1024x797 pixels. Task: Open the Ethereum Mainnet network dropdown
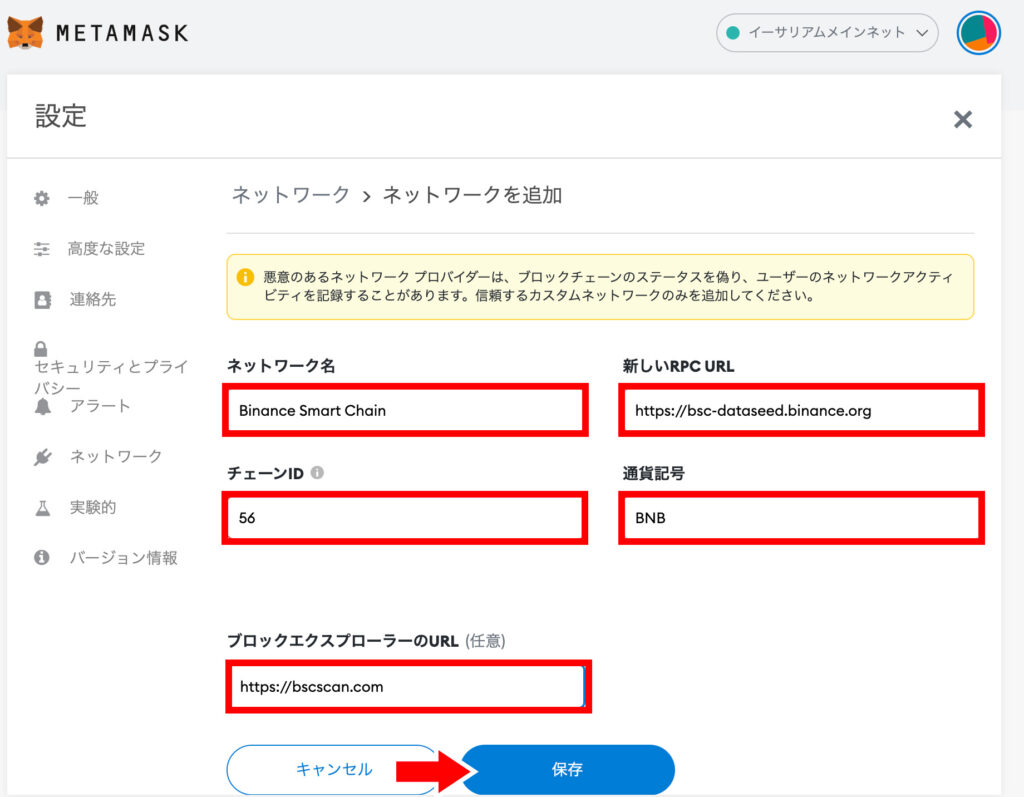click(x=827, y=33)
